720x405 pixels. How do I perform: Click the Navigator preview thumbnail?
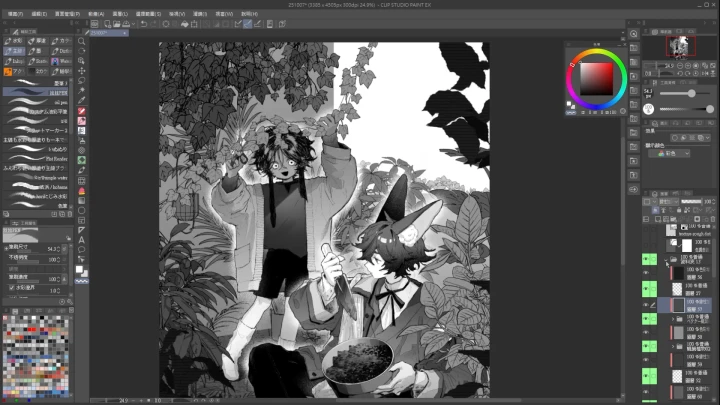681,44
